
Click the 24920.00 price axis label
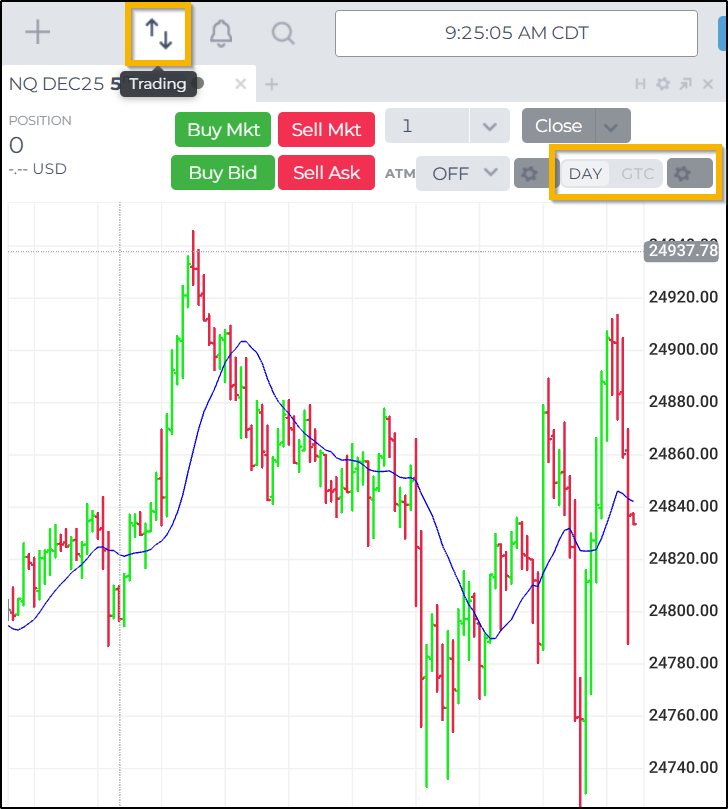pyautogui.click(x=683, y=297)
